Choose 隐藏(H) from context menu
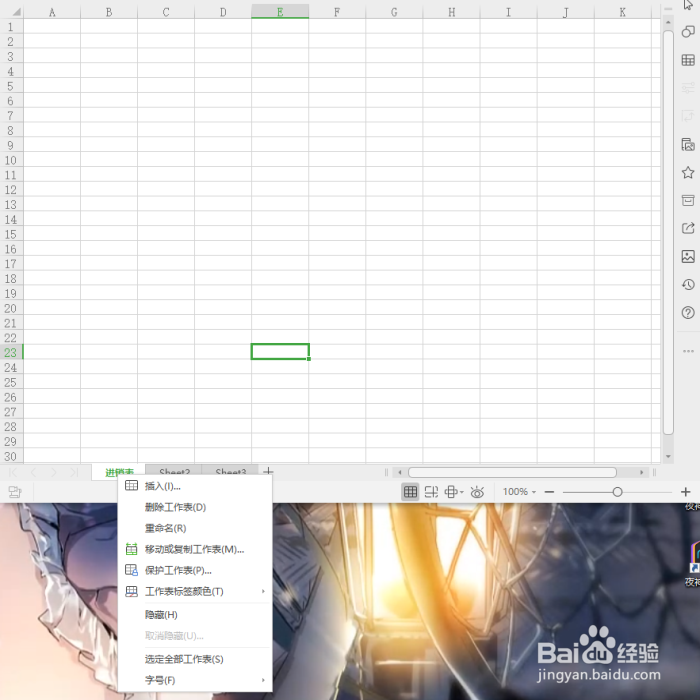The width and height of the screenshot is (700, 700). tap(195, 615)
